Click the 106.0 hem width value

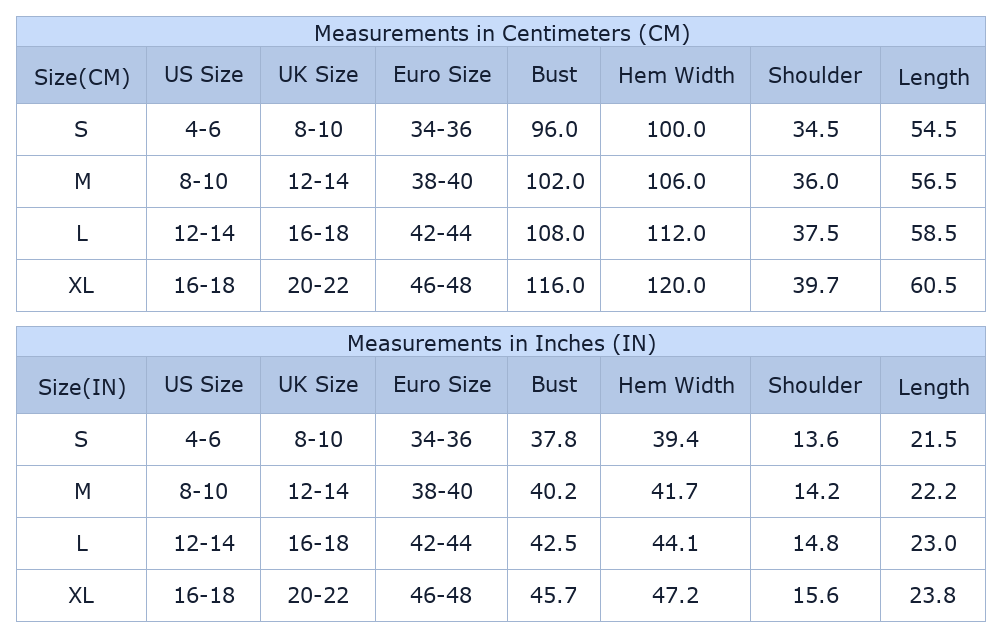click(x=676, y=182)
